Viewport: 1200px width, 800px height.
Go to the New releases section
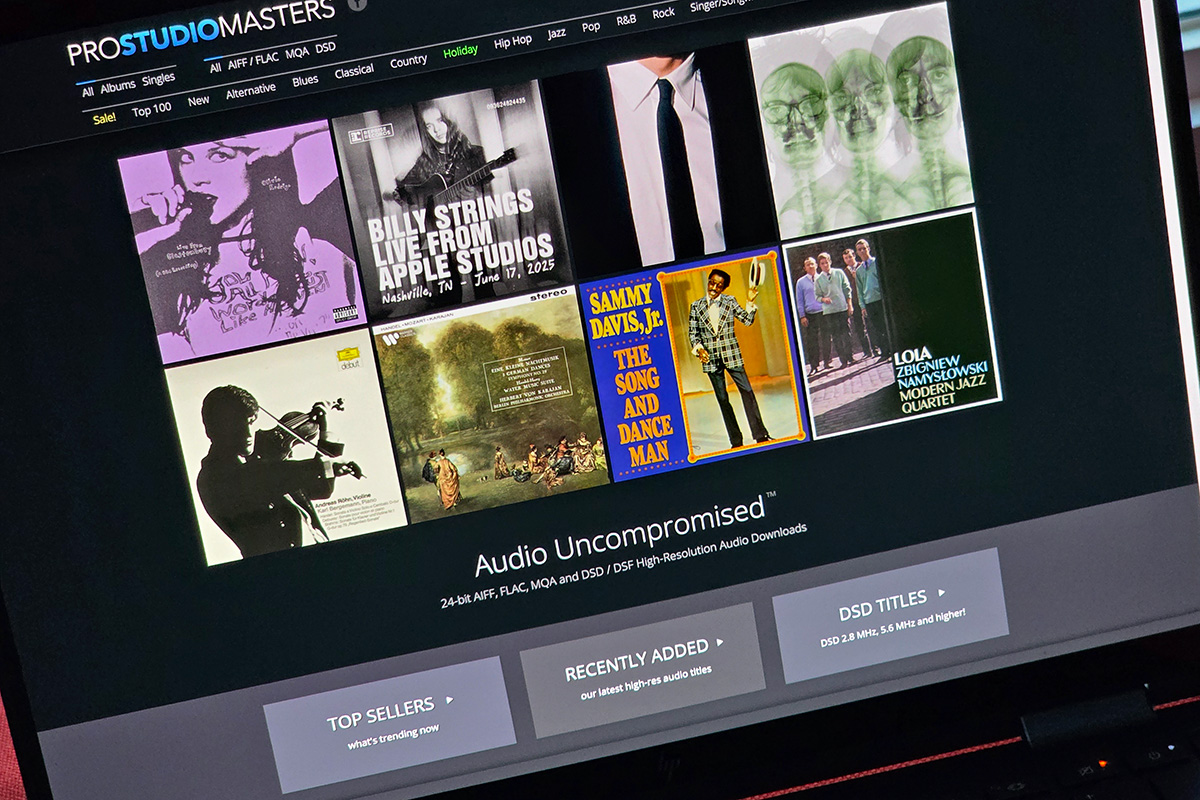point(199,100)
